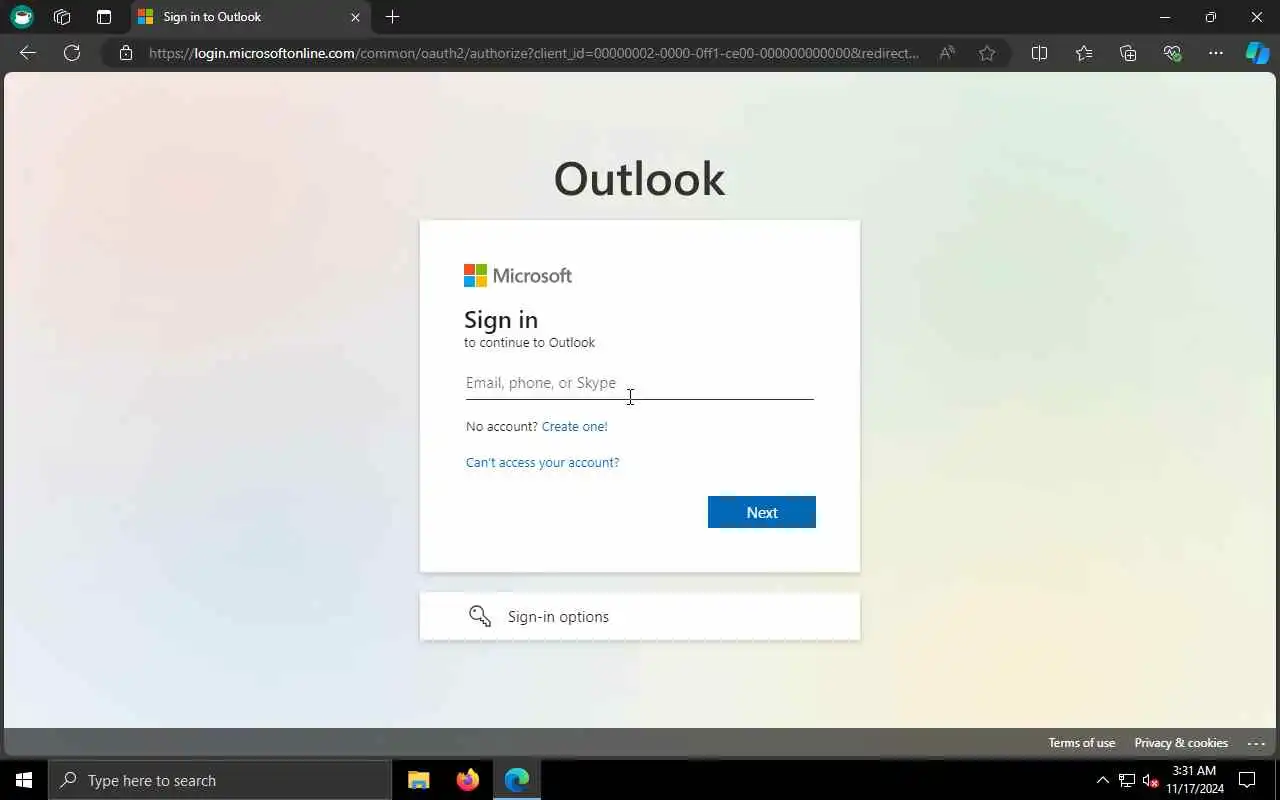Click the Microsoft logo

(518, 275)
